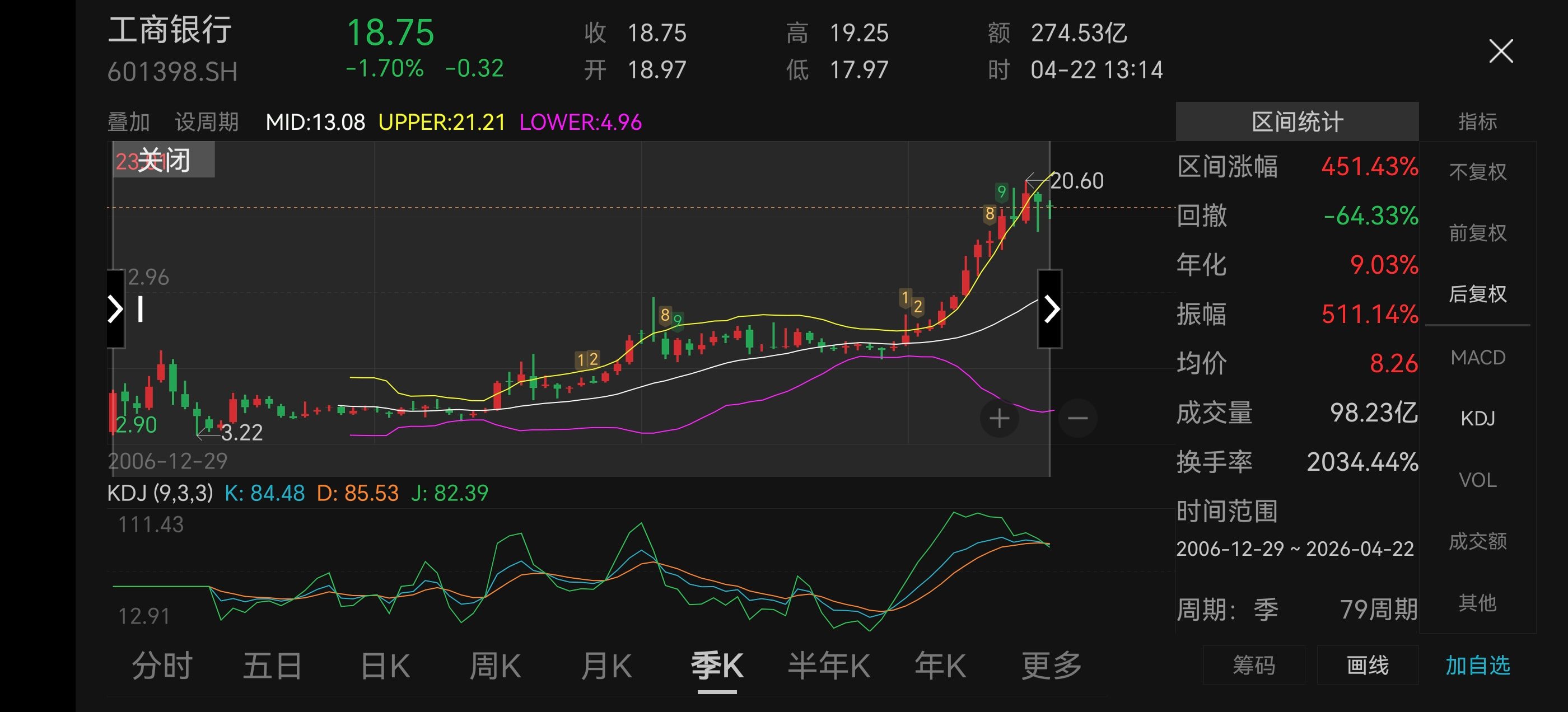Choose 成交额 indicator
This screenshot has height=712, width=1568.
coord(1477,541)
